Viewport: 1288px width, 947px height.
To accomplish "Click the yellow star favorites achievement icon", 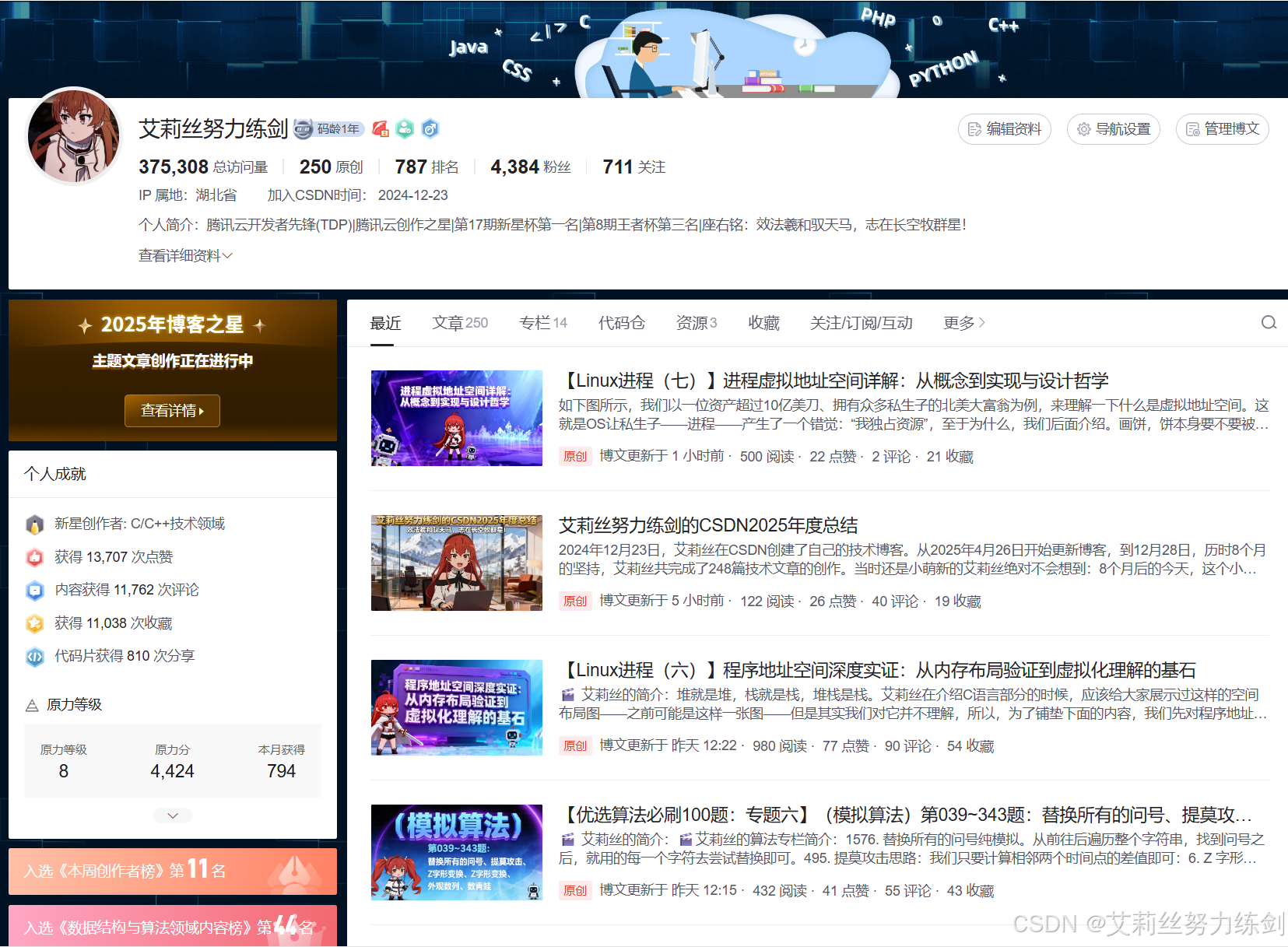I will click(x=35, y=623).
